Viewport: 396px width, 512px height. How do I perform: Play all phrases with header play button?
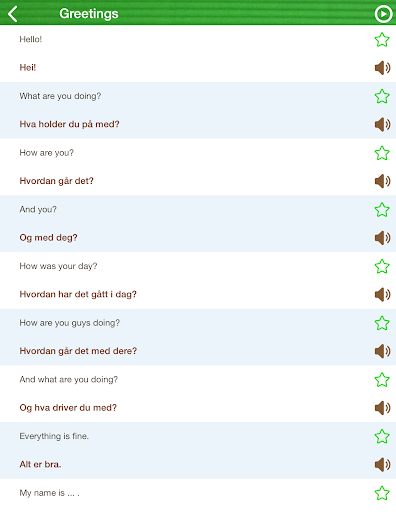[383, 14]
